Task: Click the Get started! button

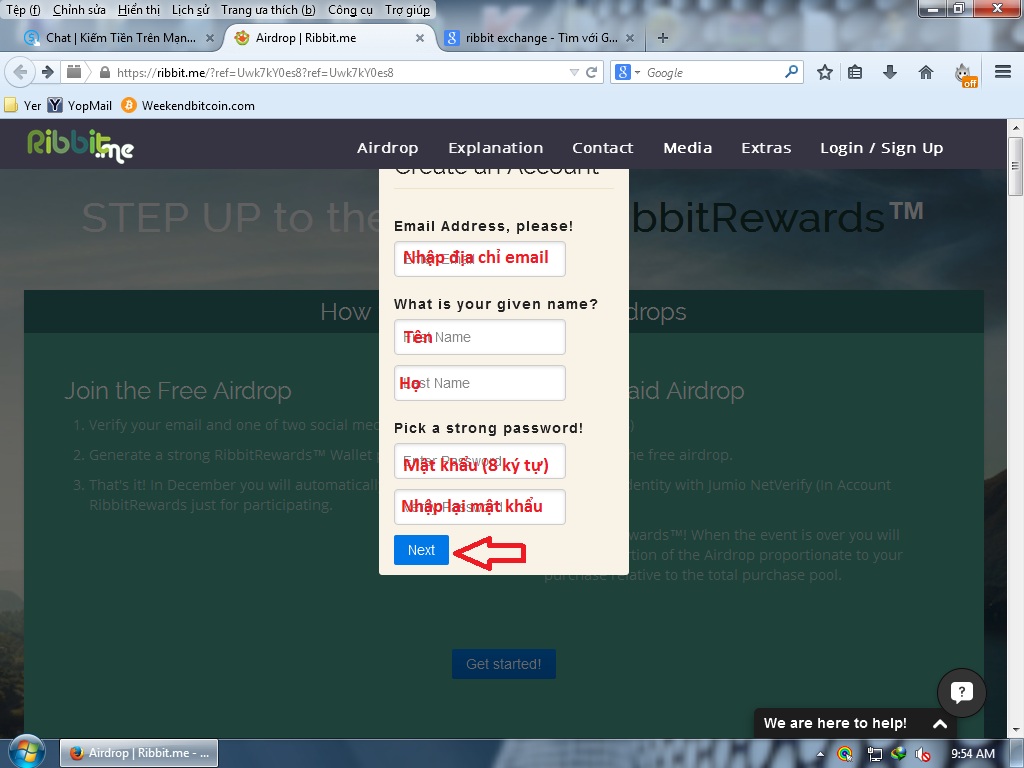Action: 504,664
